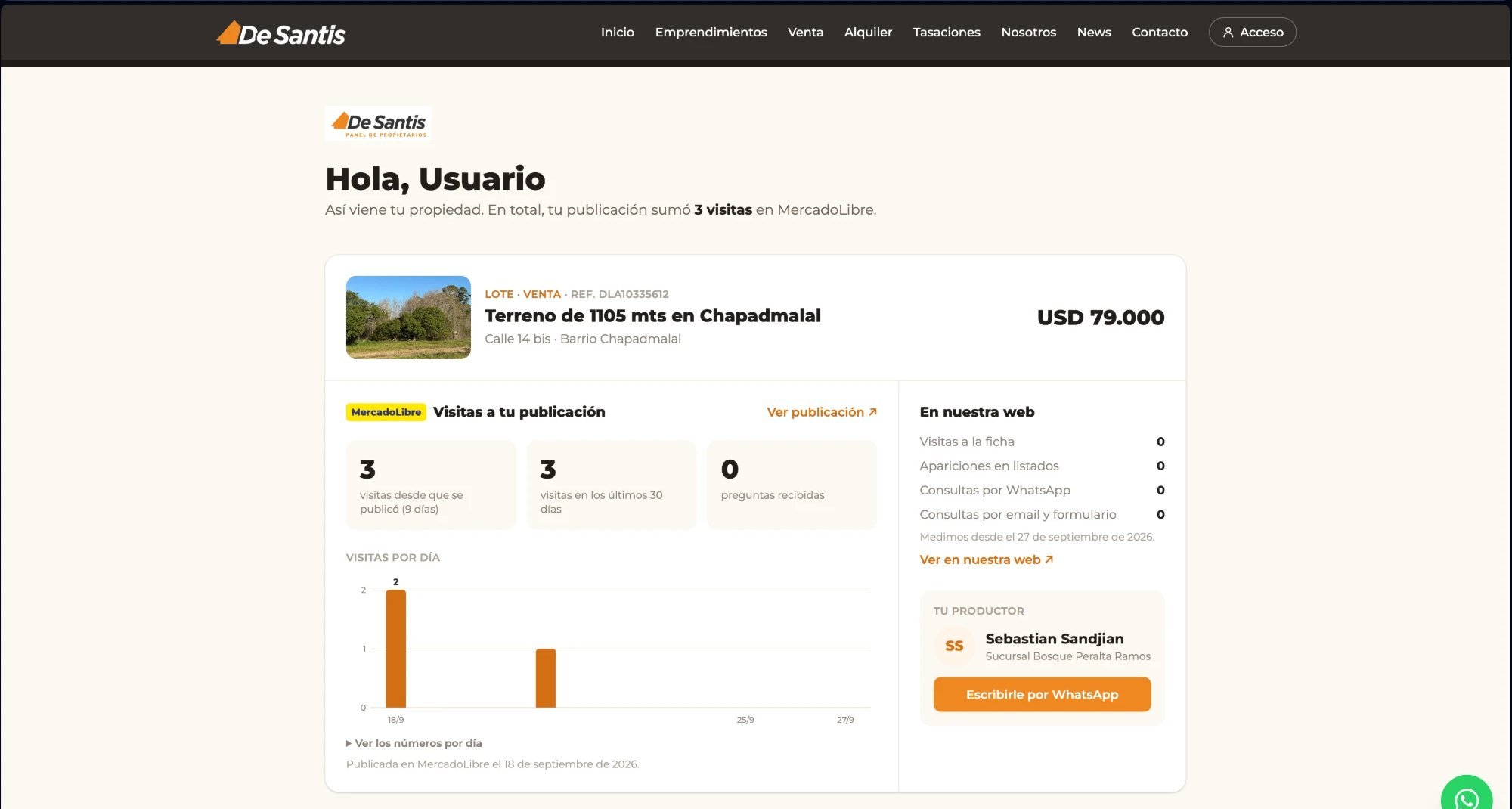
Task: Open the News page
Action: (1094, 32)
